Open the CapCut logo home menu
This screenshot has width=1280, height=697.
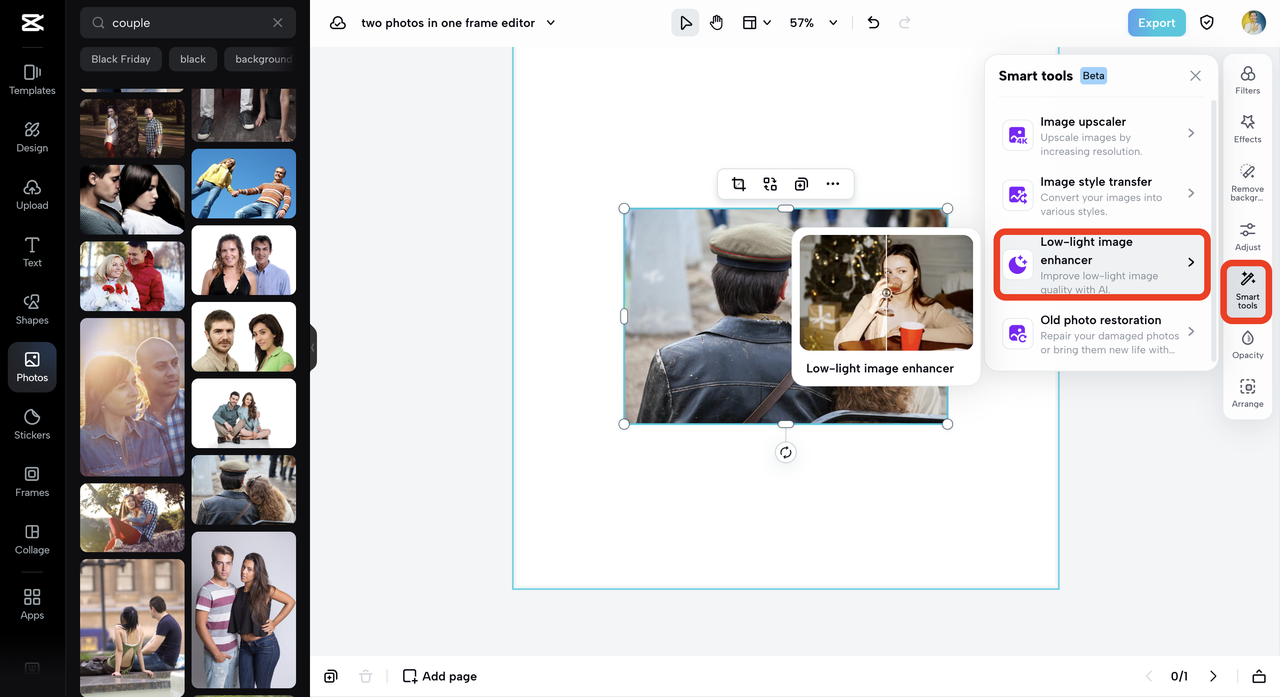click(32, 23)
